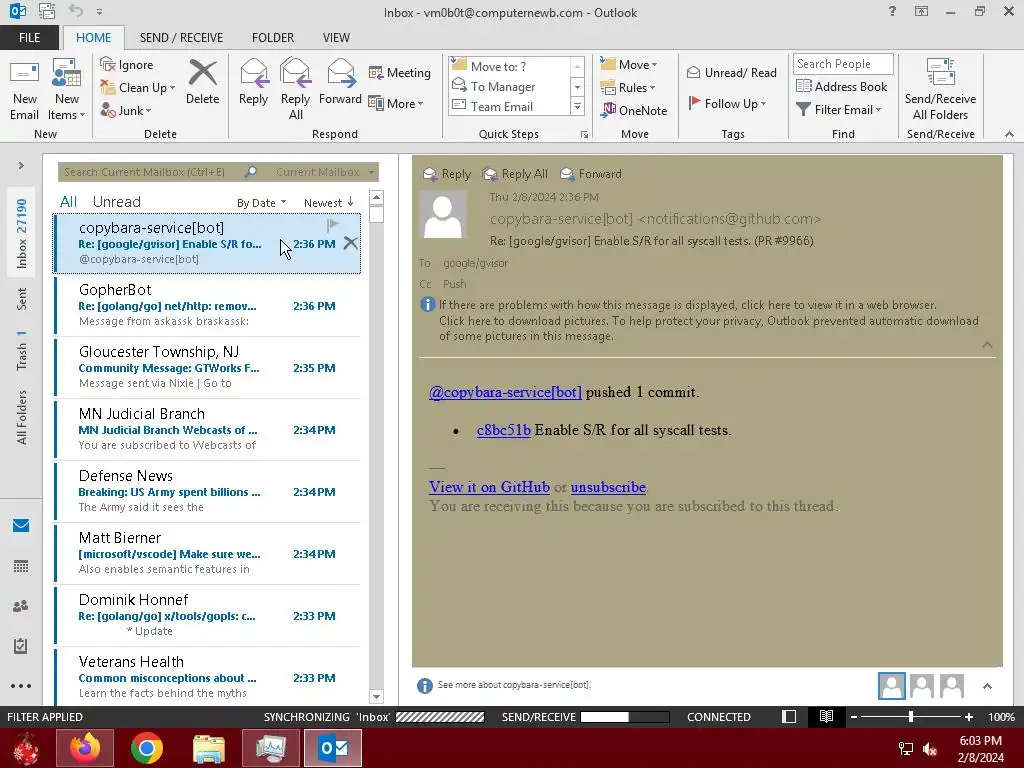Expand the folder pane
Image resolution: width=1024 pixels, height=768 pixels.
21,166
